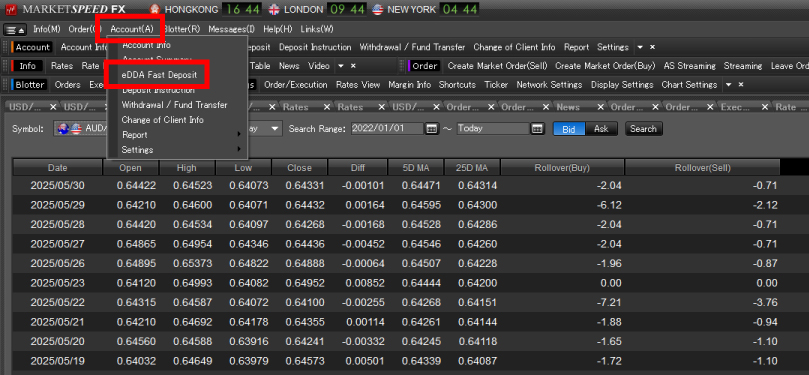Select the 2025/05/30 date cell
Screen dimensions: 809x375
pyautogui.click(x=58, y=186)
